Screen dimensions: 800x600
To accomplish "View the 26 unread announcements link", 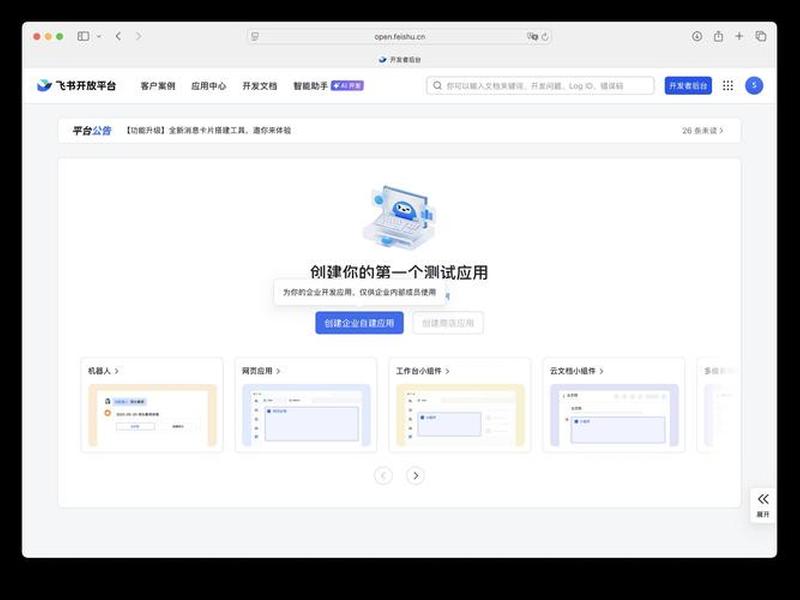I will 703,131.
